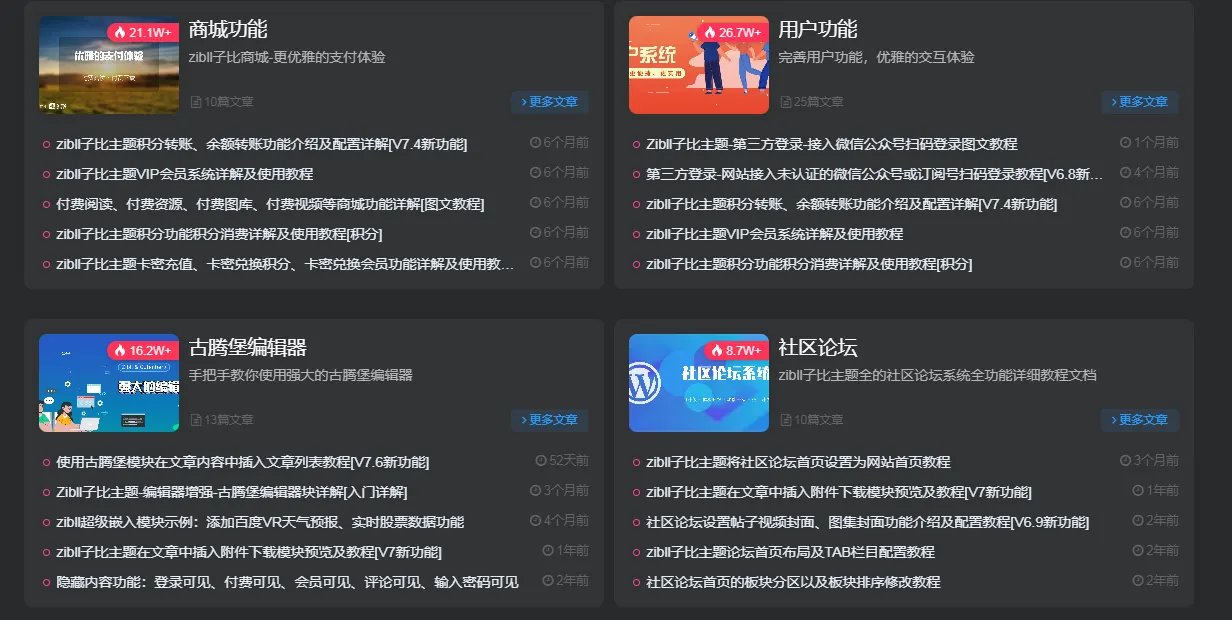Click the 21.1W+ hot views badge
The height and width of the screenshot is (620, 1232).
click(143, 32)
